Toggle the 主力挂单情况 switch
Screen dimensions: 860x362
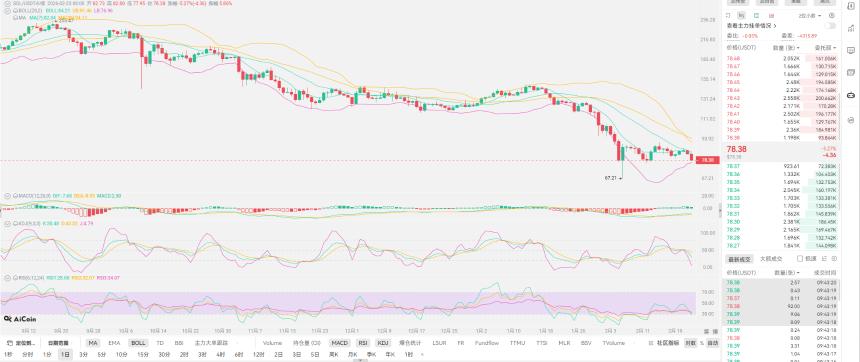tap(830, 26)
